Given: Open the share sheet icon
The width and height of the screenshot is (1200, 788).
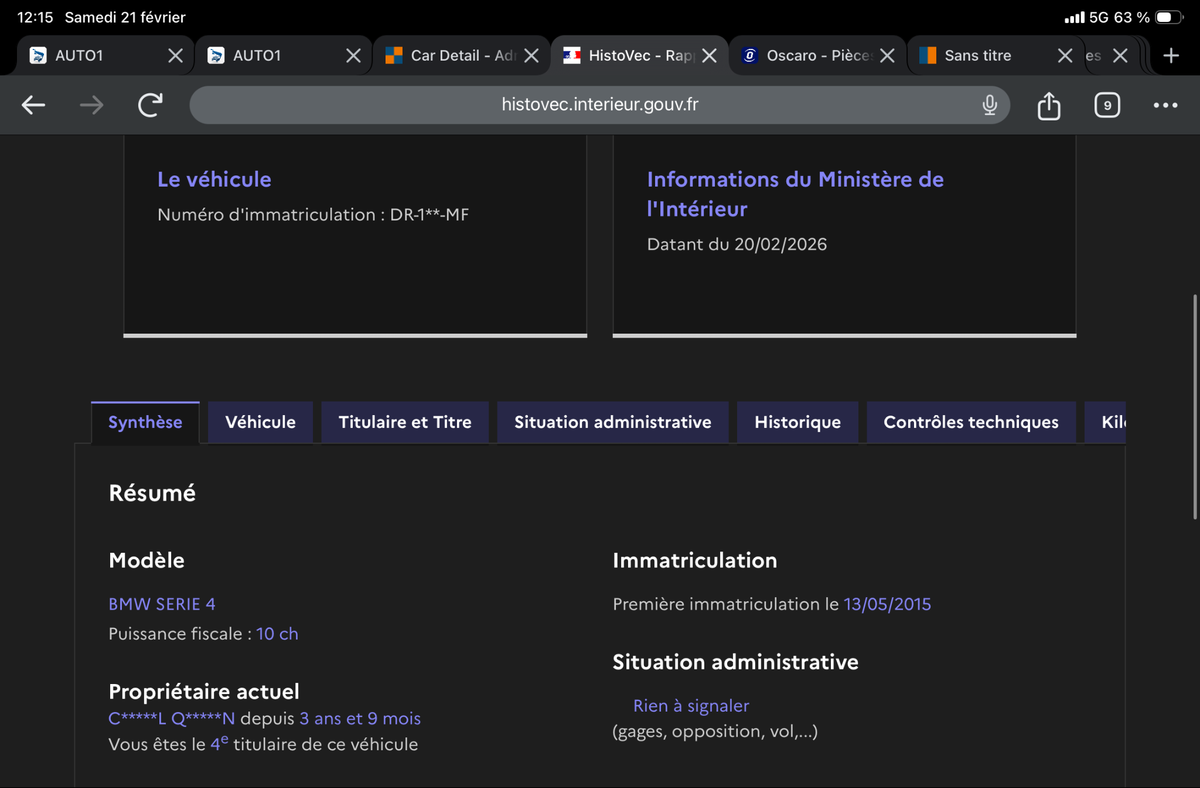Looking at the screenshot, I should (x=1048, y=105).
